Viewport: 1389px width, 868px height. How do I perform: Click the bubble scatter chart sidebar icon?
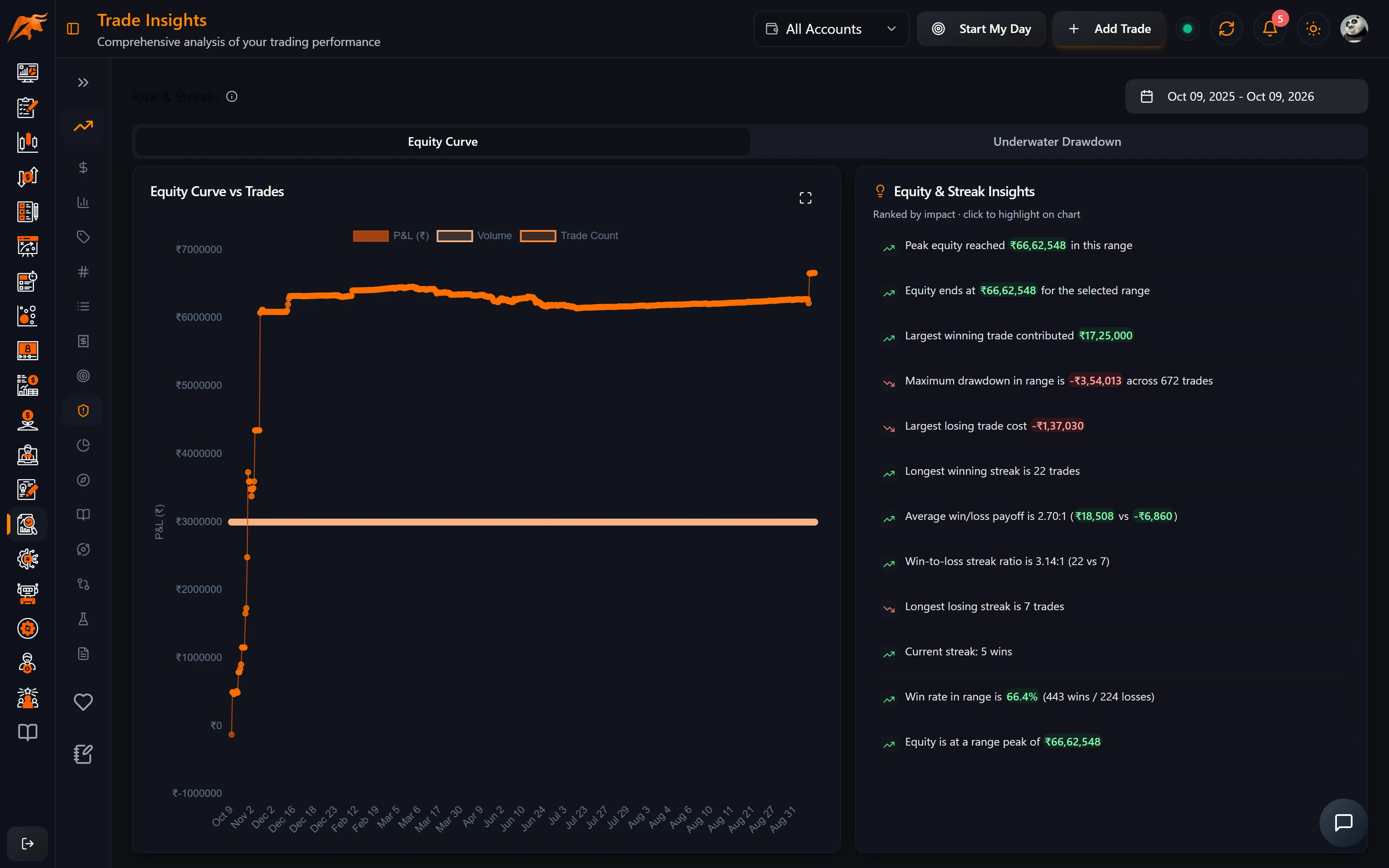[x=27, y=316]
